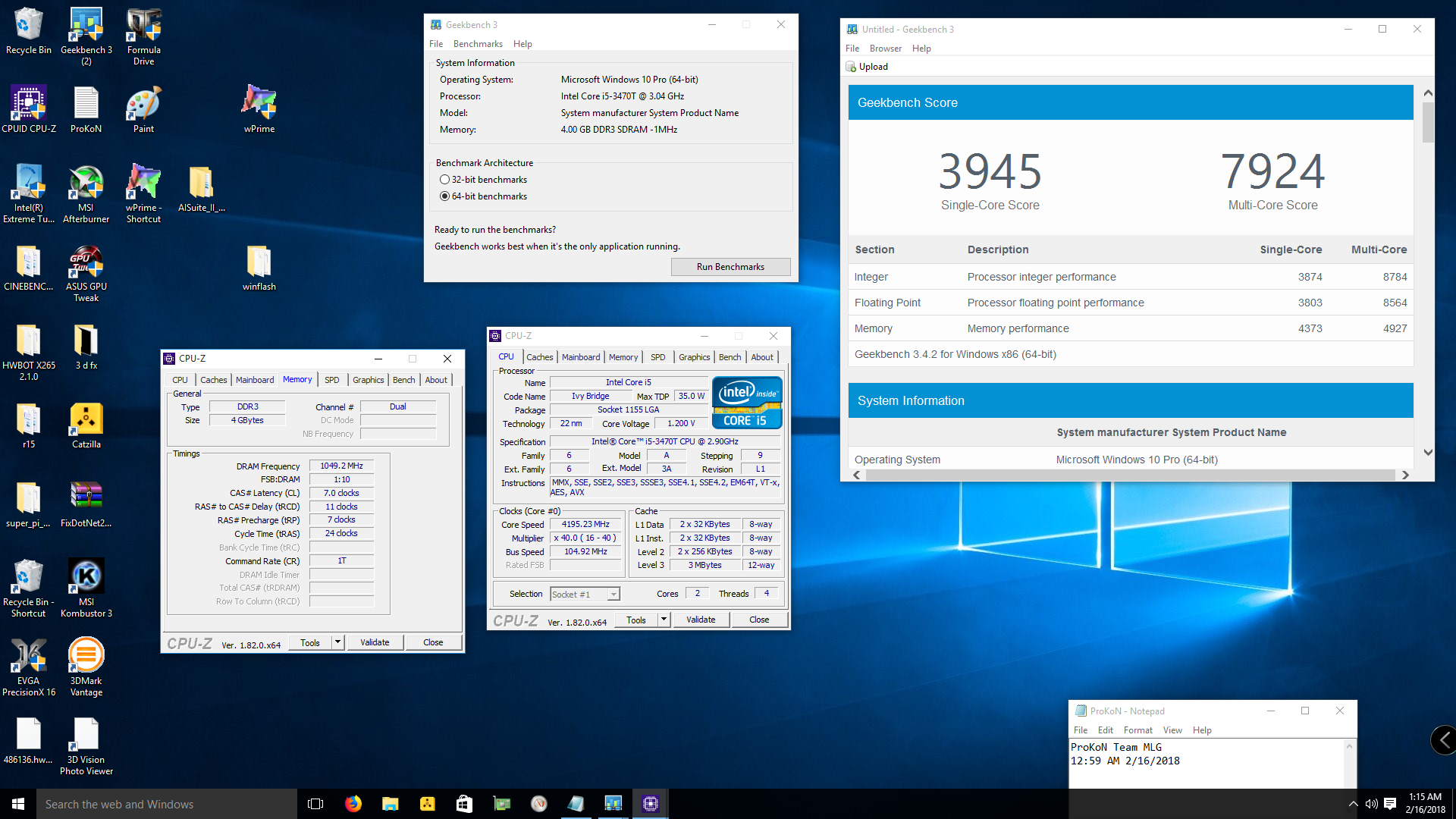
Task: Open the Geekbench 3 (2) desktop shortcut
Action: click(x=86, y=36)
